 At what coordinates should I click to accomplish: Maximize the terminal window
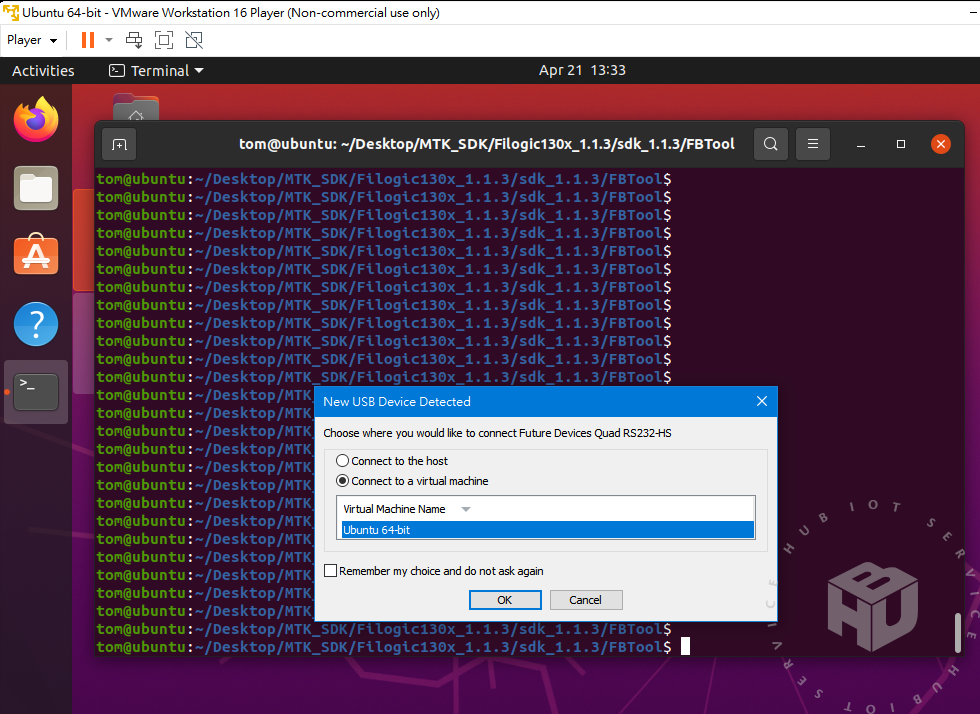coord(901,144)
